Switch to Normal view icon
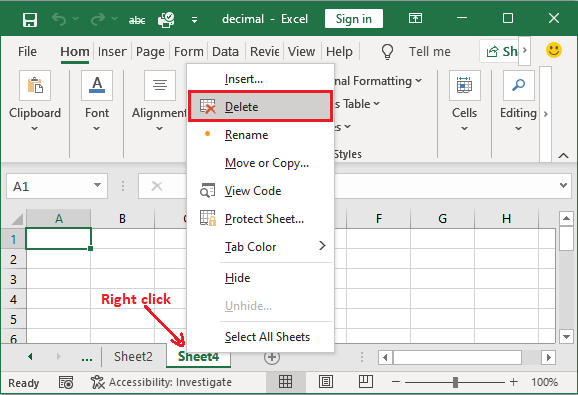Viewport: 578px width, 395px height. (285, 382)
